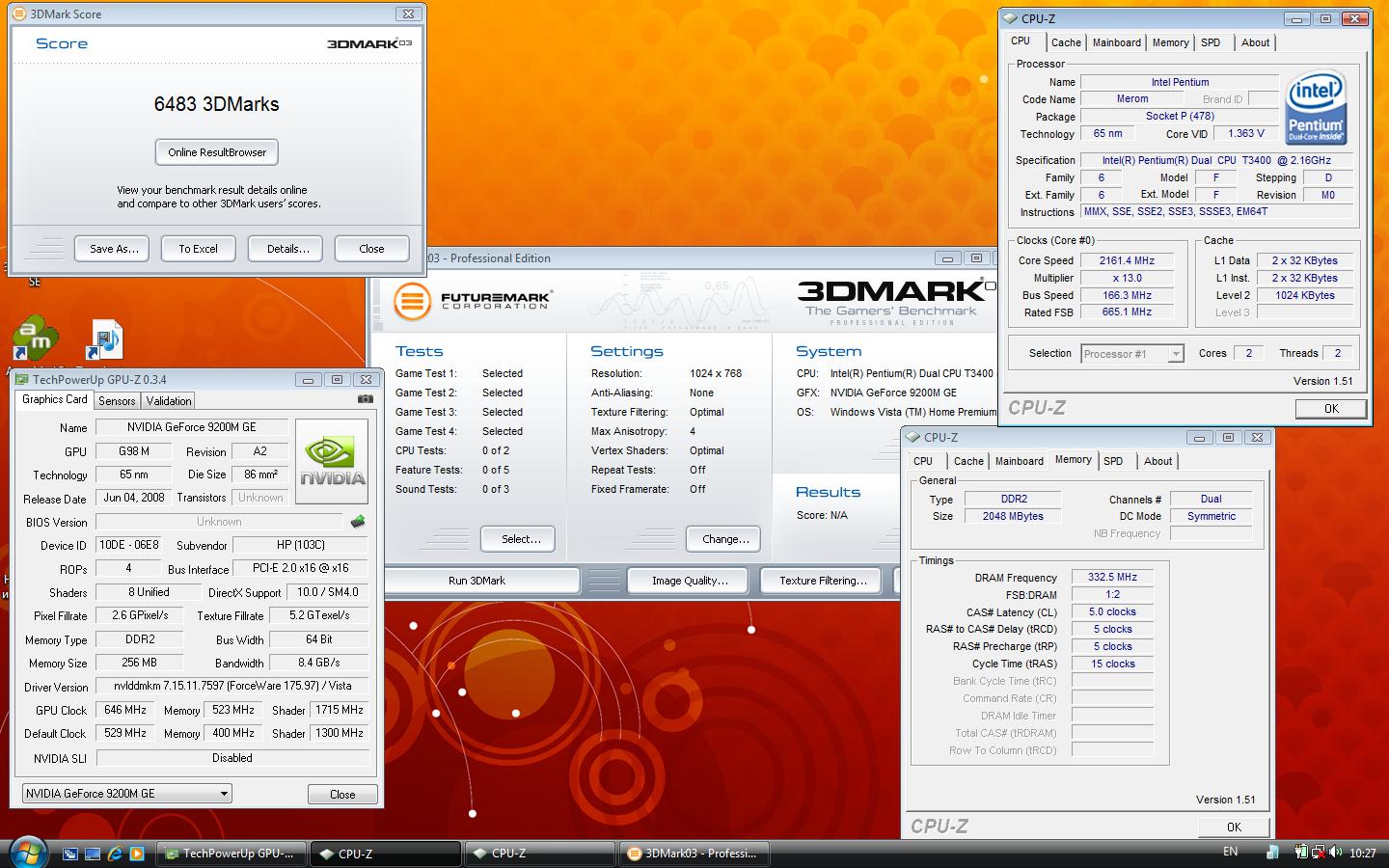1389x868 pixels.
Task: Click the volume speaker tray icon
Action: tap(1336, 853)
